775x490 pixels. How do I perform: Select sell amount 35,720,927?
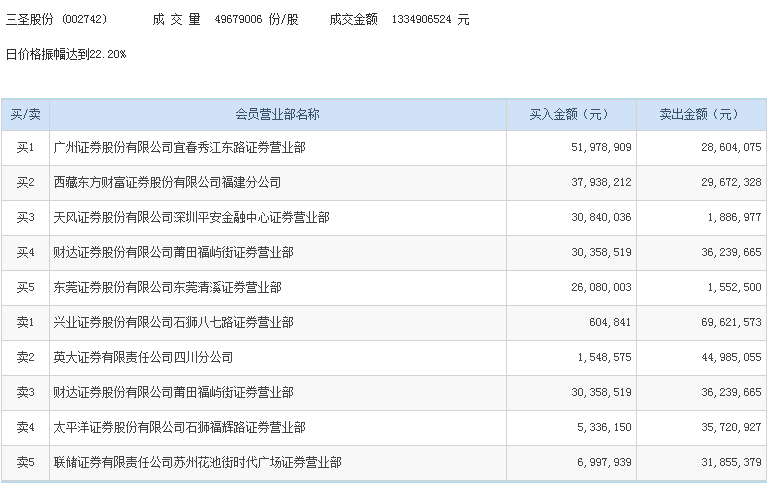(731, 428)
